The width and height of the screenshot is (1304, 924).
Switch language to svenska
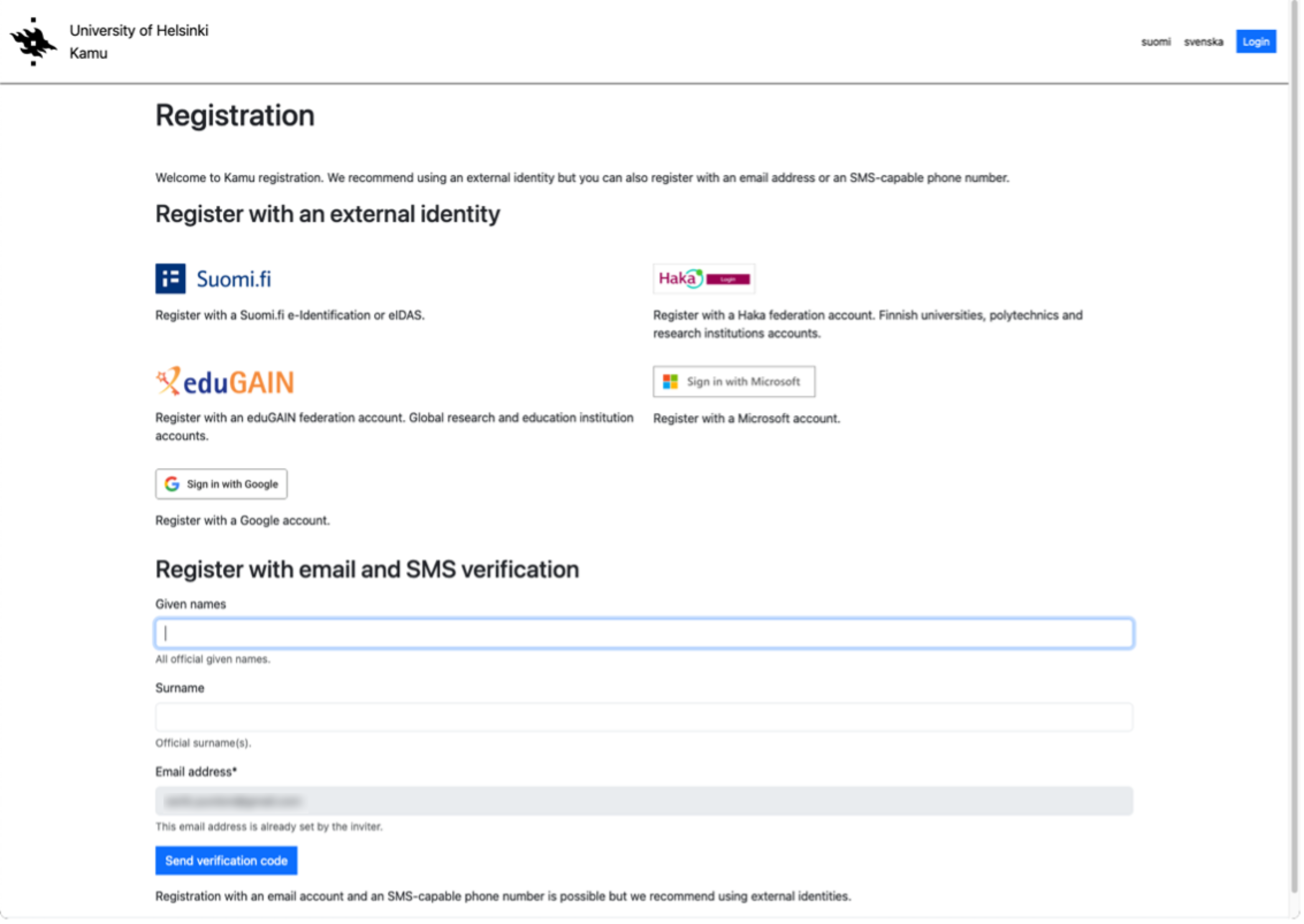(1203, 42)
